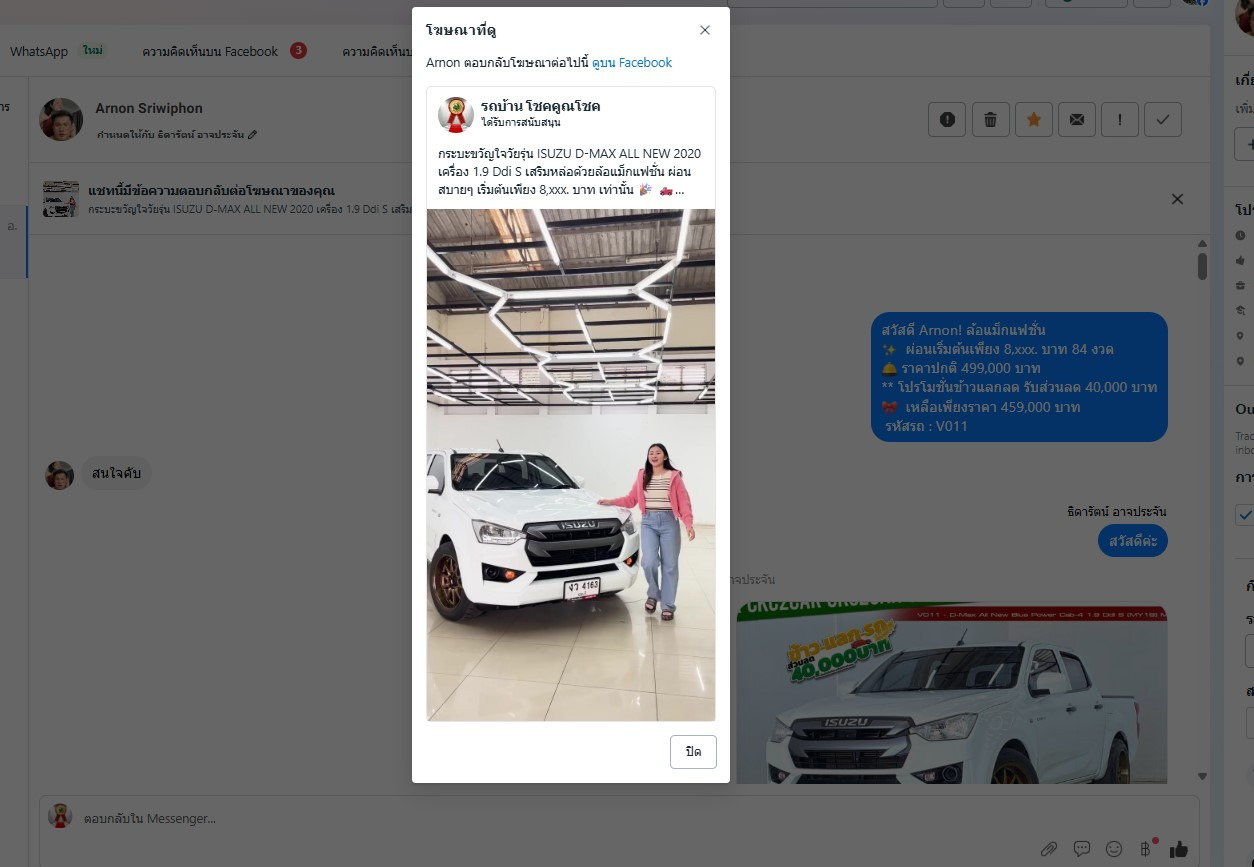1254x867 pixels.
Task: Edit assignee with pencil icon
Action: [252, 134]
